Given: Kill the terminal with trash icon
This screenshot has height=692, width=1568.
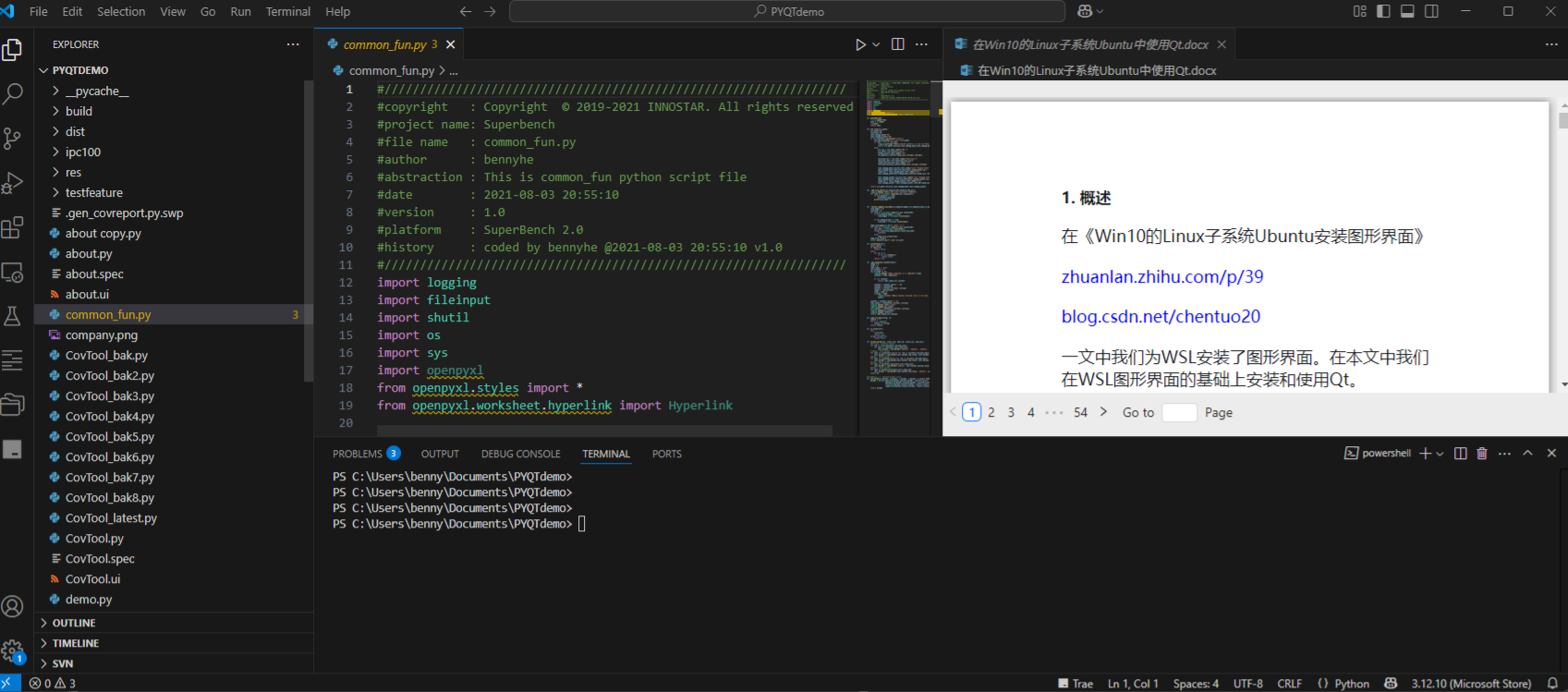Looking at the screenshot, I should point(1482,454).
